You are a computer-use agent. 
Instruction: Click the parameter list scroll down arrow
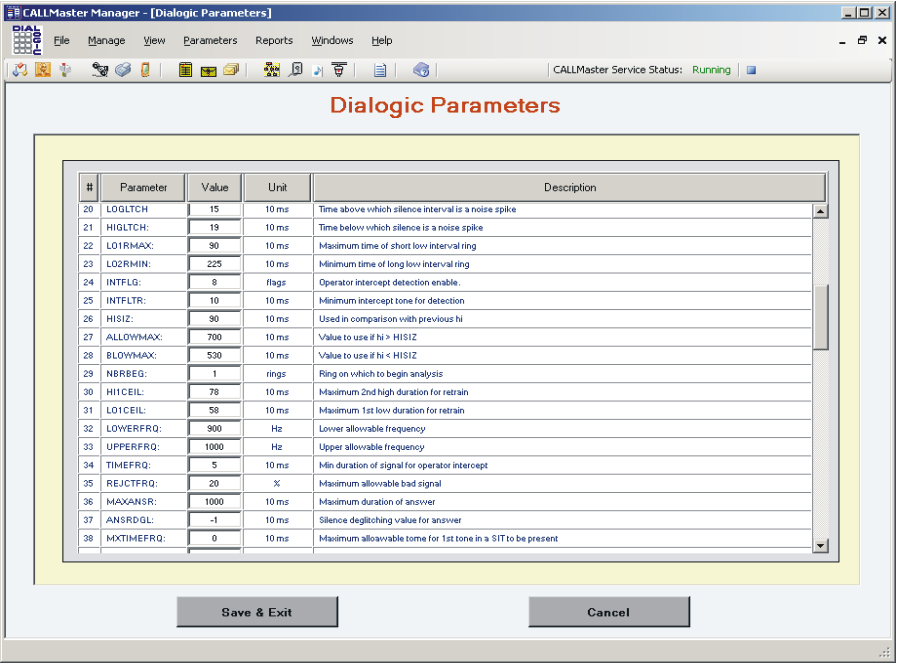[x=820, y=545]
